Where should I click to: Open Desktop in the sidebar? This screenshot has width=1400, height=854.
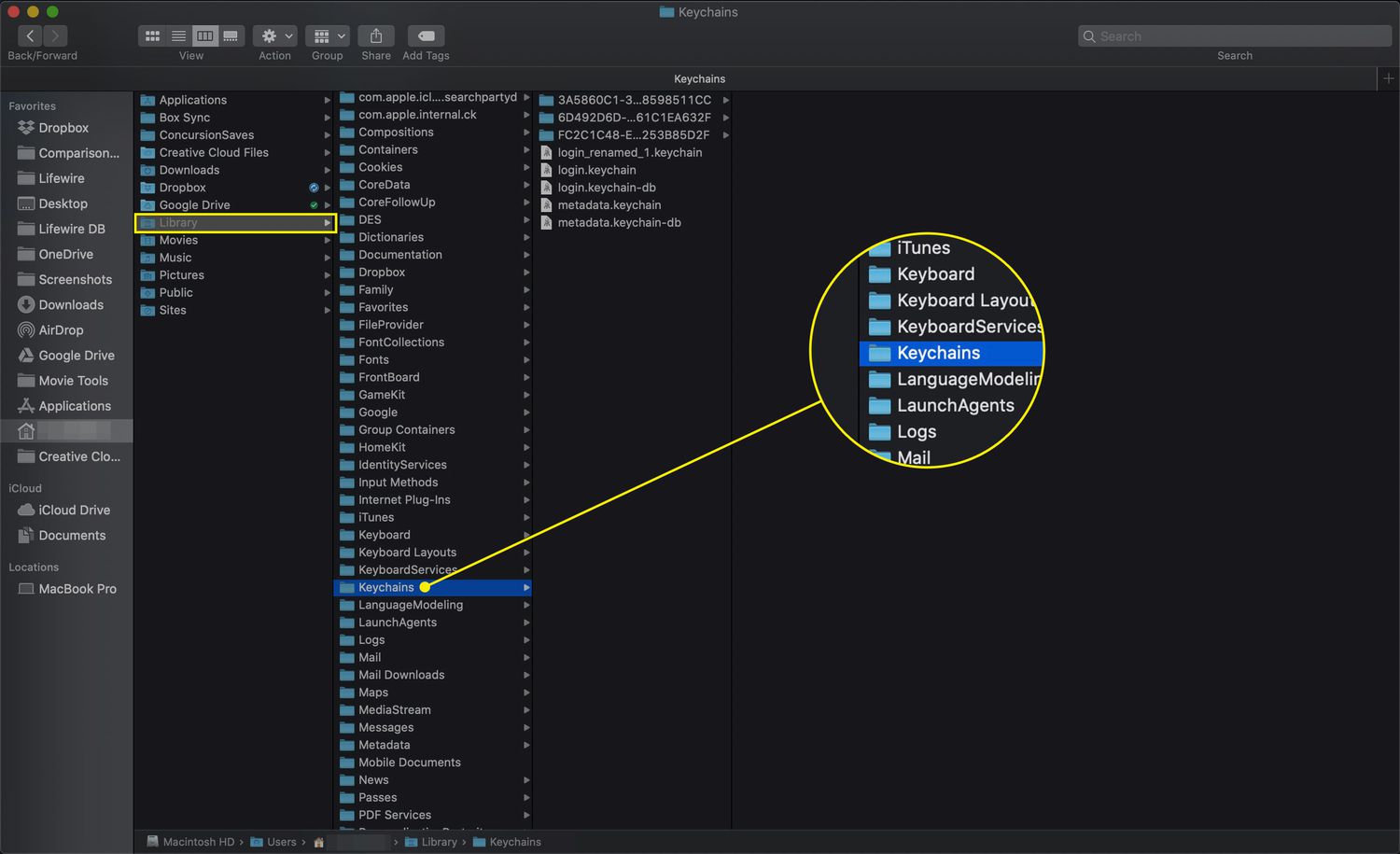[66, 203]
